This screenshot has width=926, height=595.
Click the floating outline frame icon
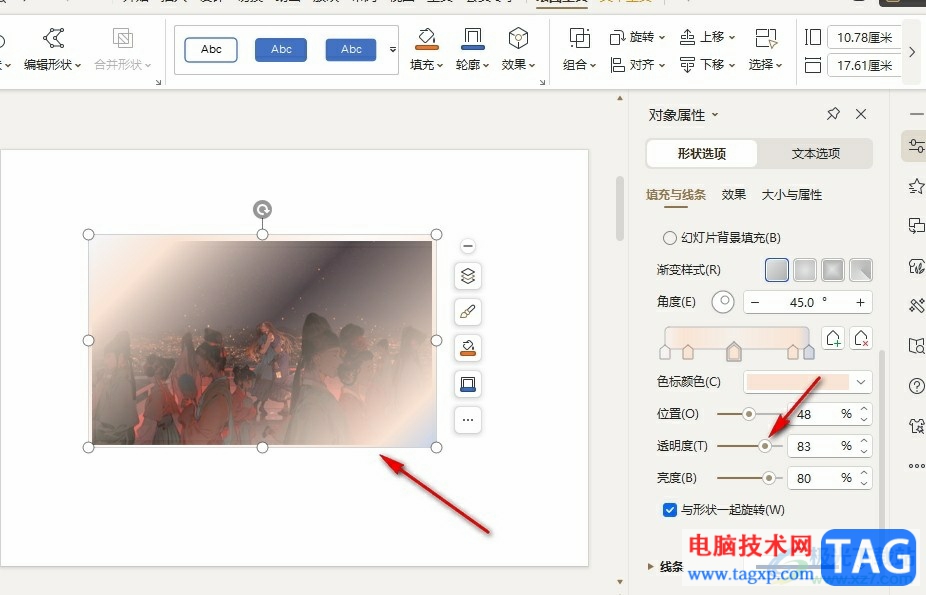[468, 384]
